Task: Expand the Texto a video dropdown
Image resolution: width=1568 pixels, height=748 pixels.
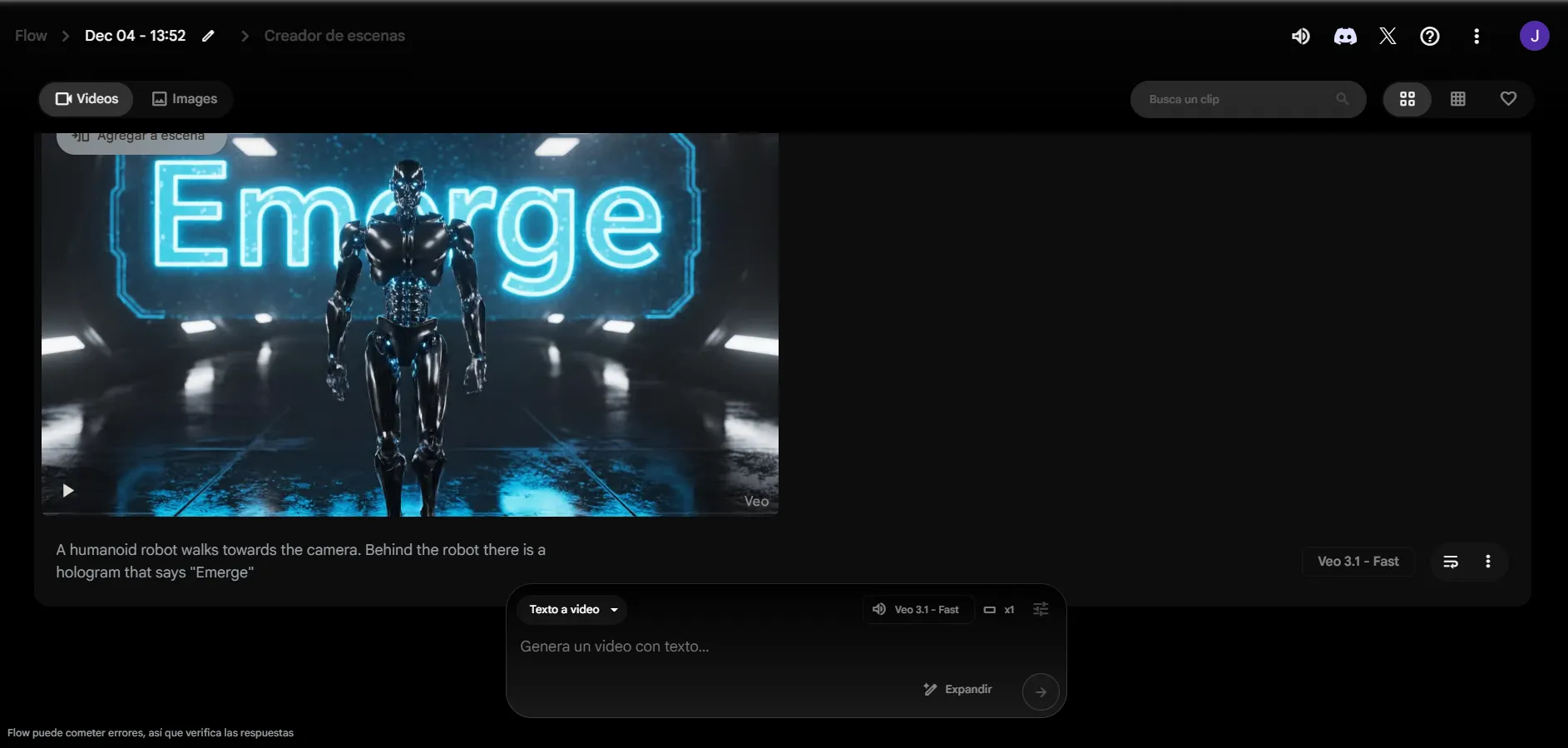Action: (x=572, y=609)
